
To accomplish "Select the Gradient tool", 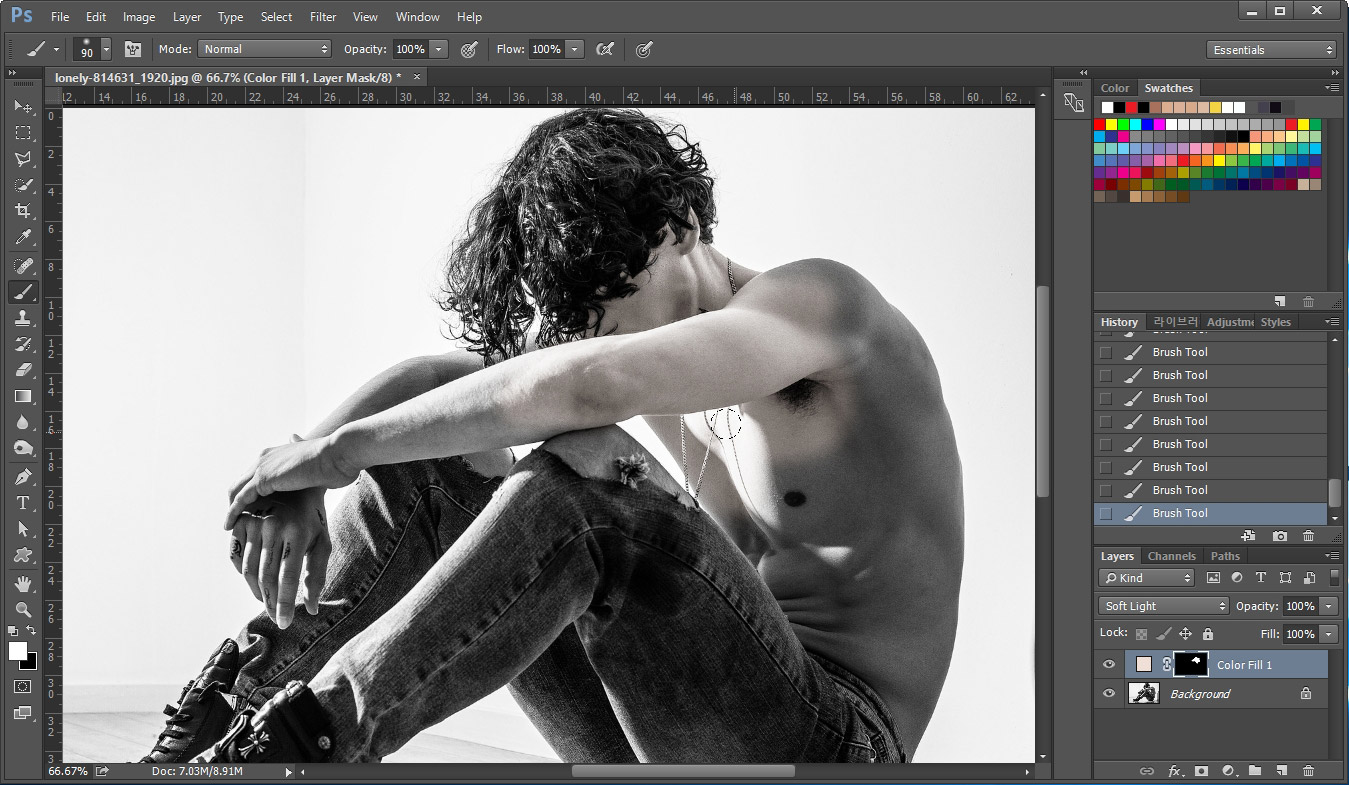I will click(x=23, y=396).
